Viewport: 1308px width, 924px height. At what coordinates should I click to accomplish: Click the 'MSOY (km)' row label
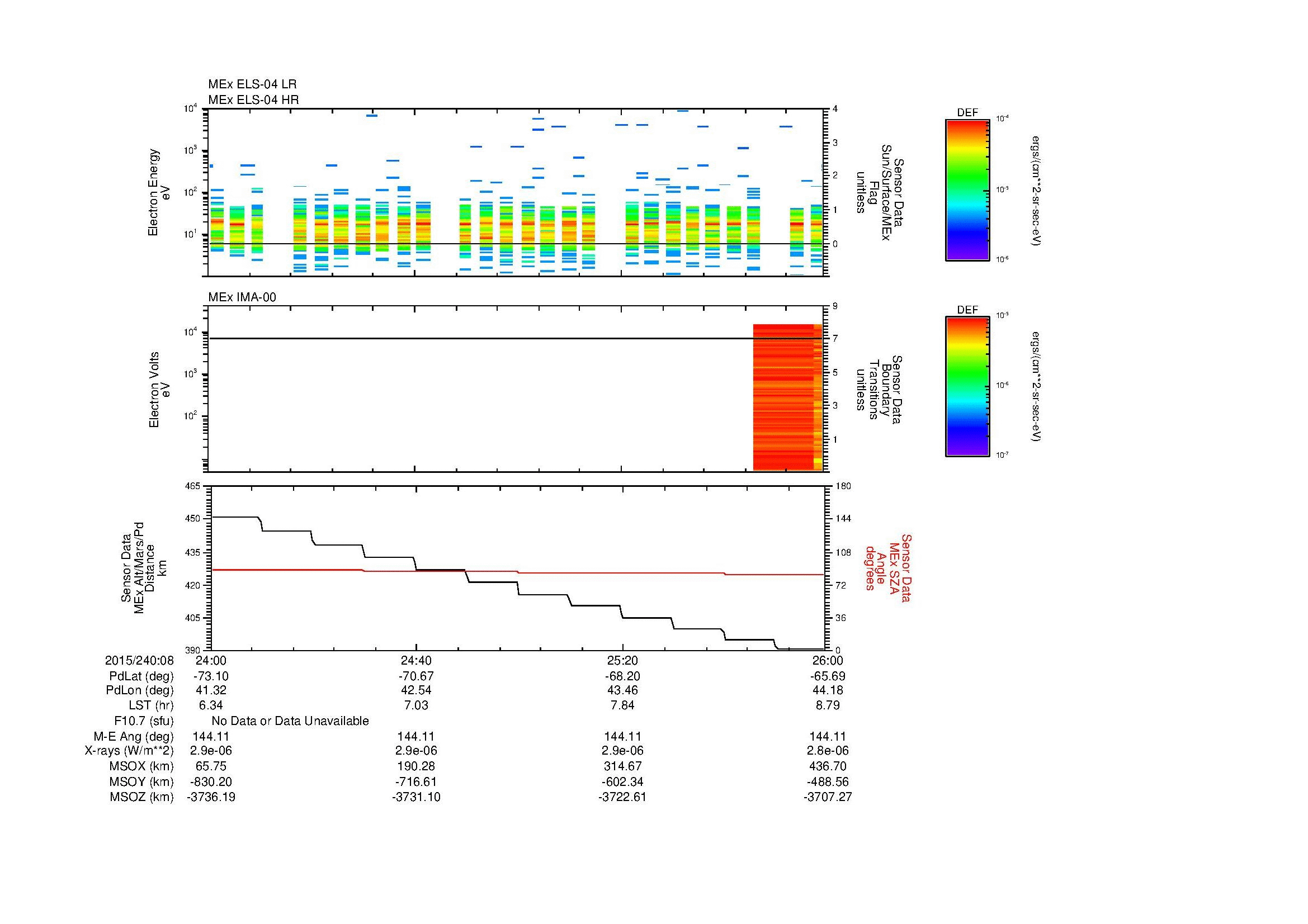tap(142, 781)
